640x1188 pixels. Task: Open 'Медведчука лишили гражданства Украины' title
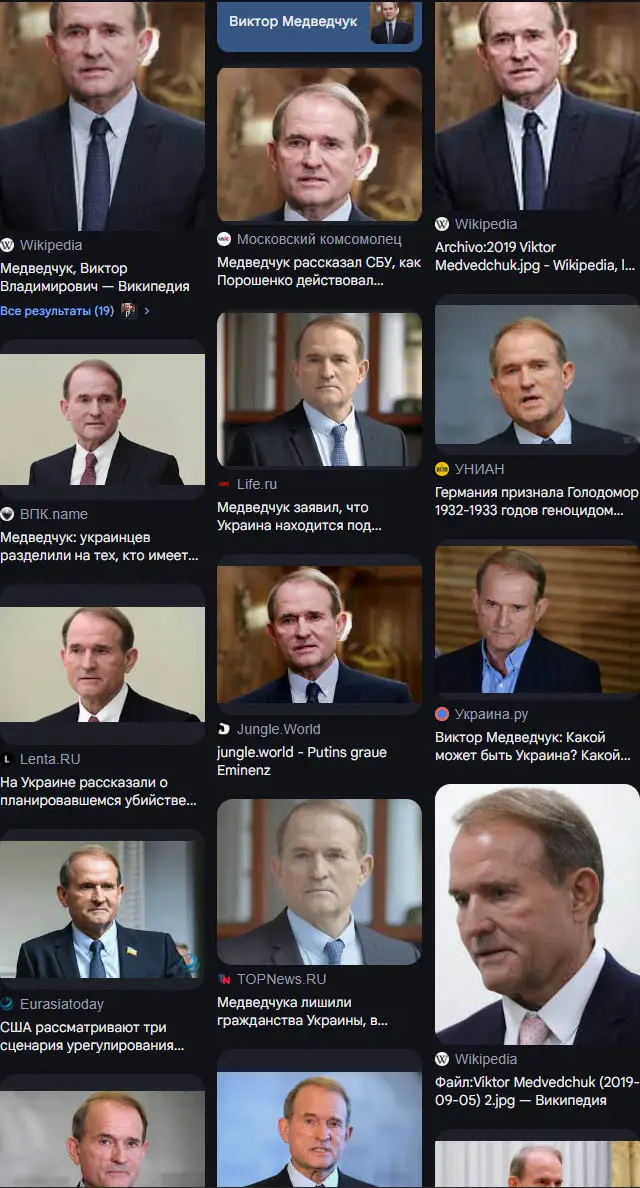pos(302,1011)
